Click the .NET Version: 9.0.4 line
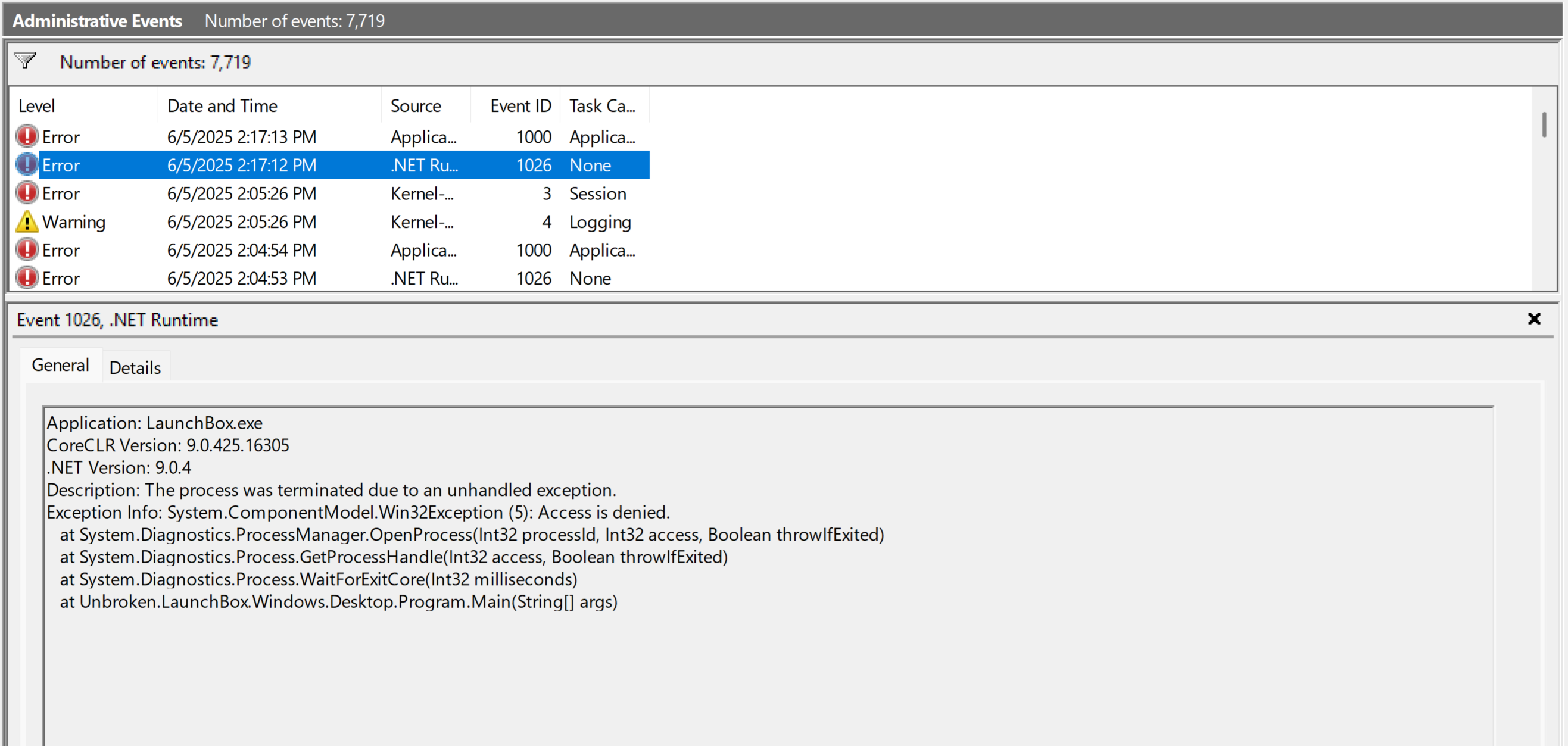The height and width of the screenshot is (746, 1568). (x=119, y=467)
